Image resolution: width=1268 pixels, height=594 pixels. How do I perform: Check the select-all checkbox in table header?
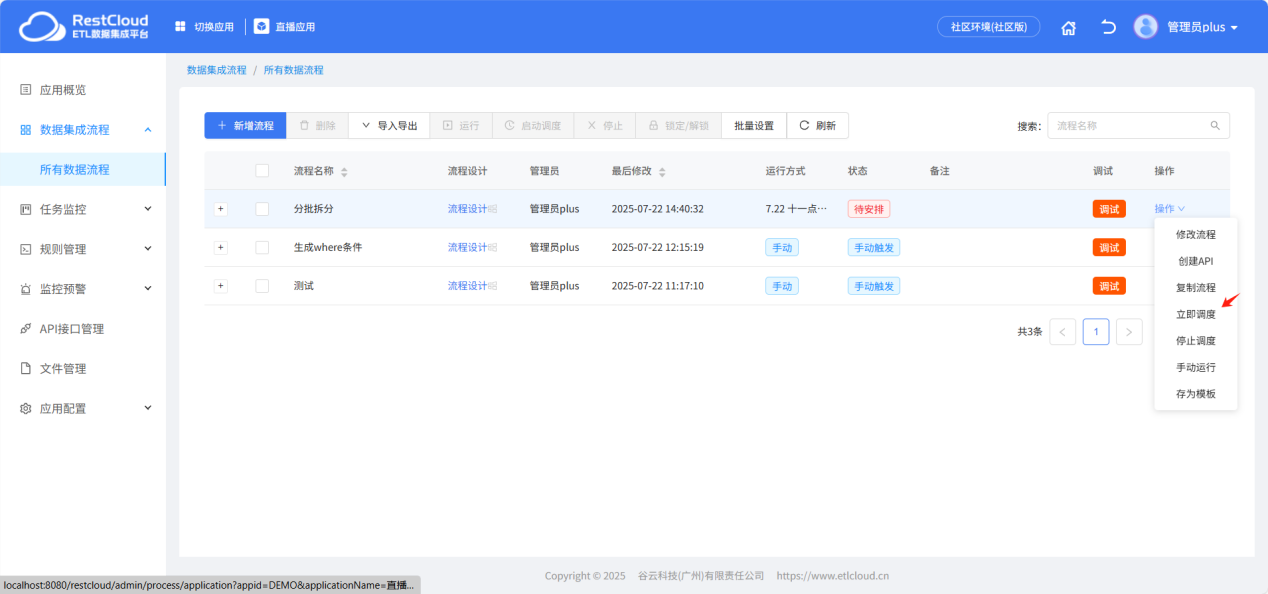262,170
